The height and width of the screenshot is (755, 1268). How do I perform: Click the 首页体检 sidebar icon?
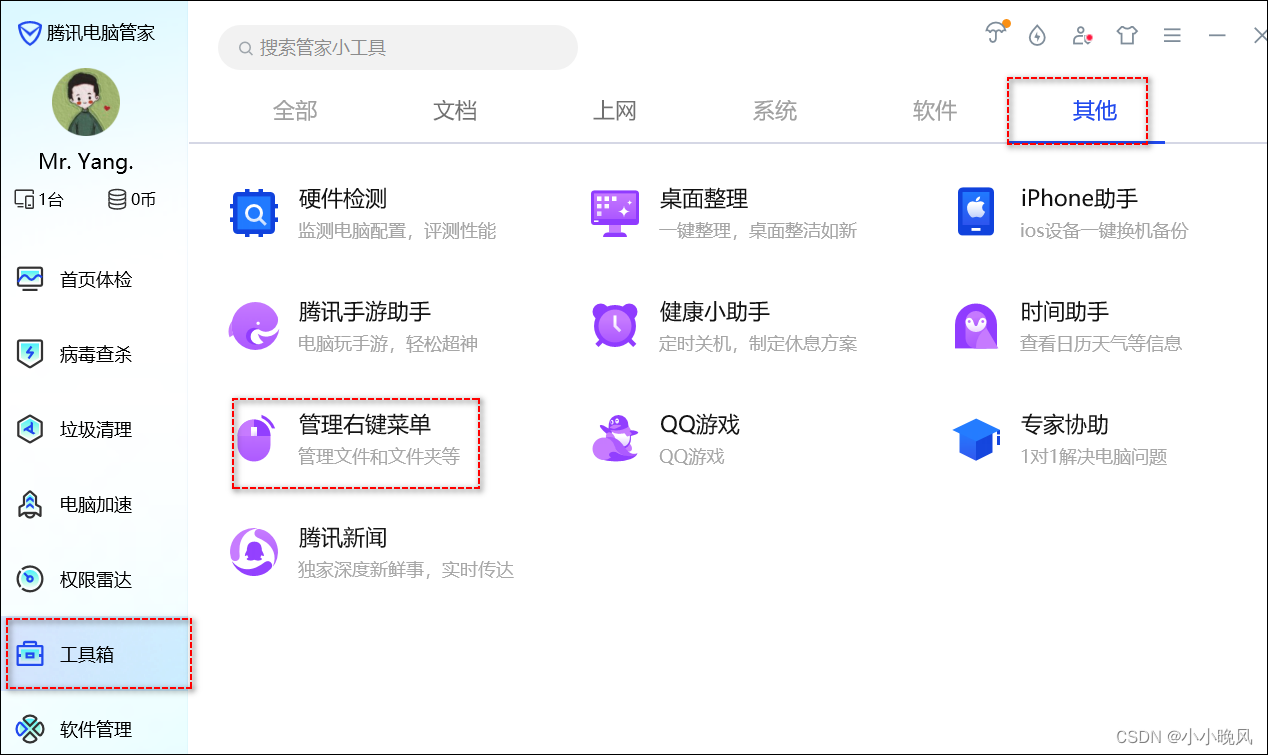(30, 279)
